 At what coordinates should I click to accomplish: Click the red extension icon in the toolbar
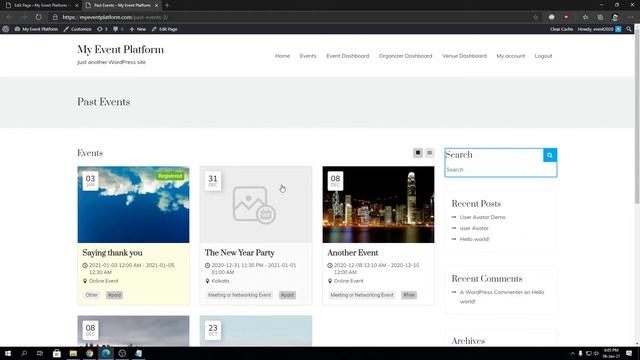pos(566,17)
